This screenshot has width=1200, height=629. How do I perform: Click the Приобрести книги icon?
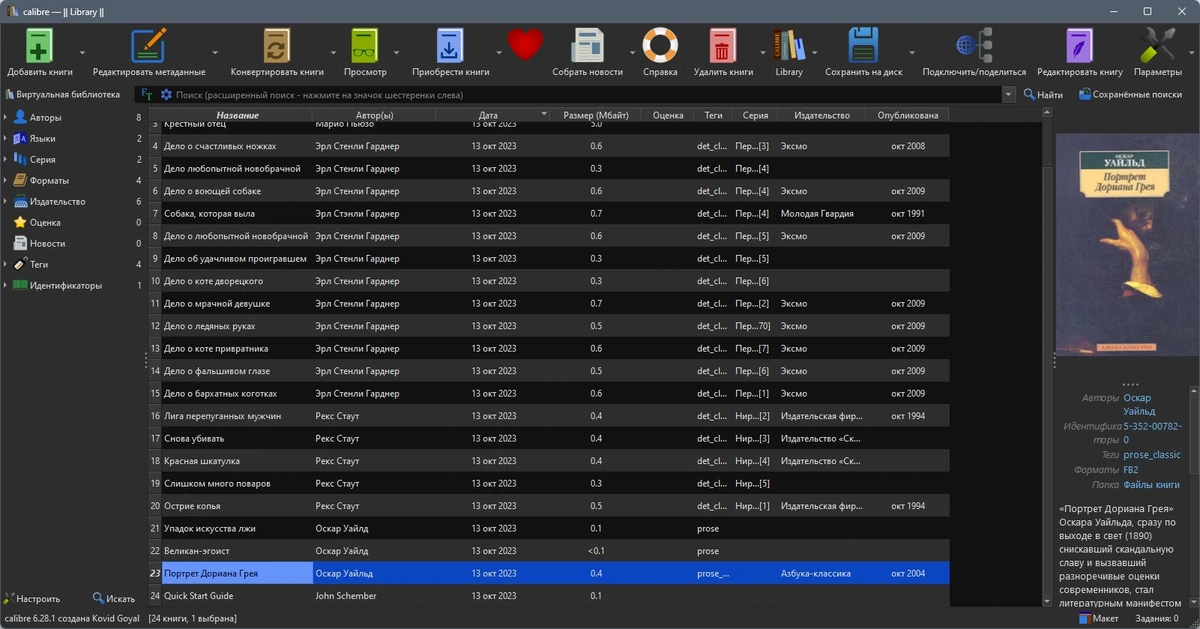[x=451, y=47]
